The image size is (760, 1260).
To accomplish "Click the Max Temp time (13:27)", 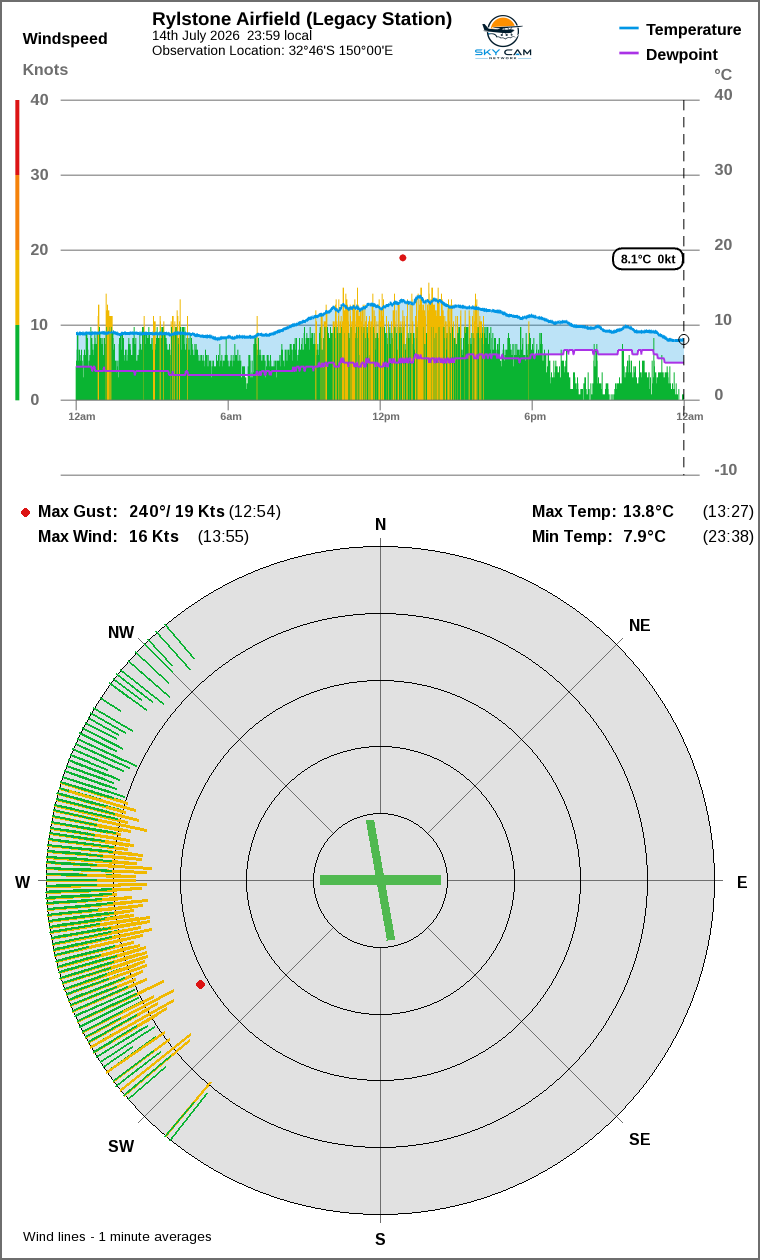I will click(x=728, y=511).
